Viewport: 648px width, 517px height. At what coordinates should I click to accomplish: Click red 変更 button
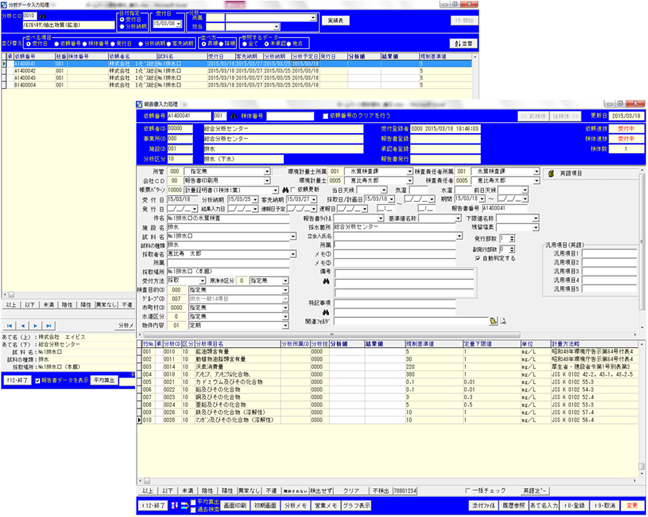[632, 505]
